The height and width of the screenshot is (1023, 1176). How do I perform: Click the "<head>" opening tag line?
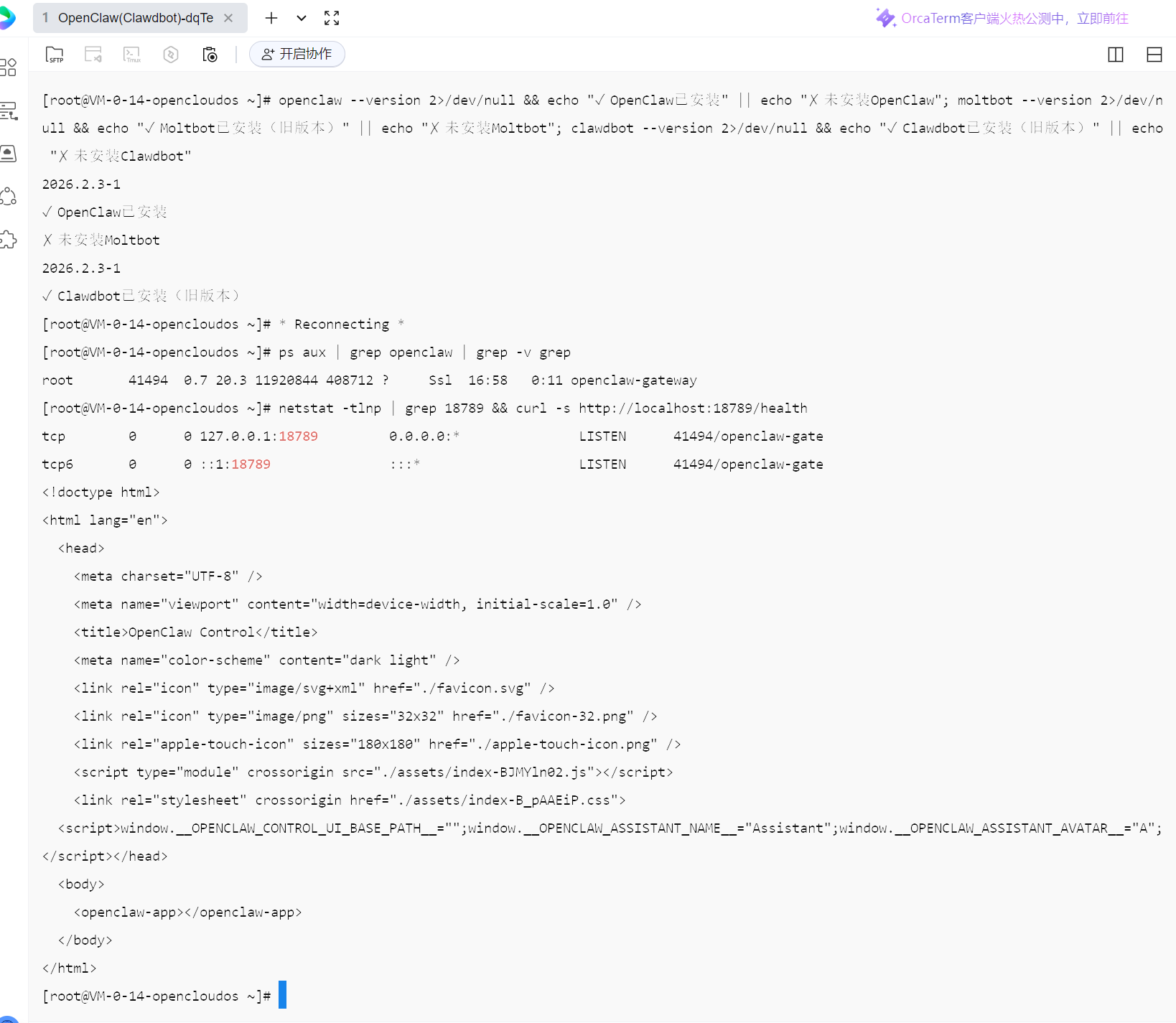(81, 548)
